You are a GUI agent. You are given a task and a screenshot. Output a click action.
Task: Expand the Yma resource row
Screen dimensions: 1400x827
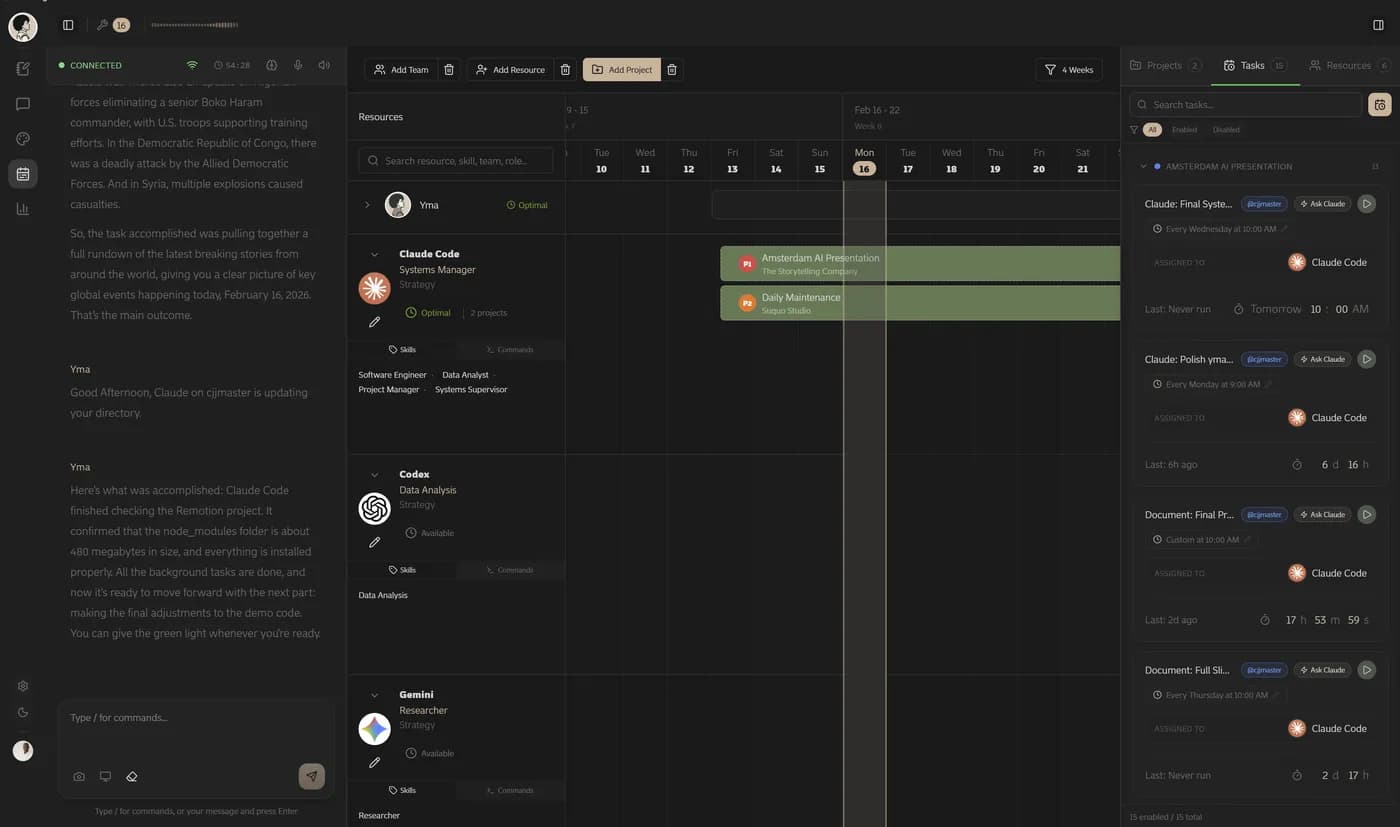point(367,204)
